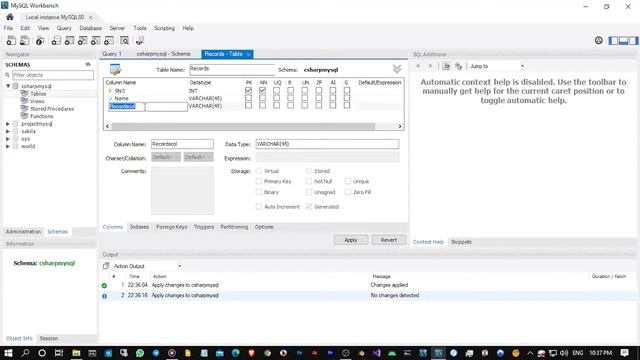Click the Filter objects search field

[x=53, y=75]
